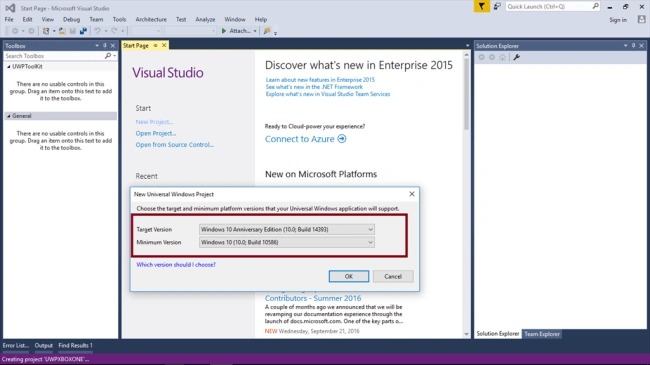The image size is (650, 365).
Task: Open the Debug menu
Action: tap(71, 19)
